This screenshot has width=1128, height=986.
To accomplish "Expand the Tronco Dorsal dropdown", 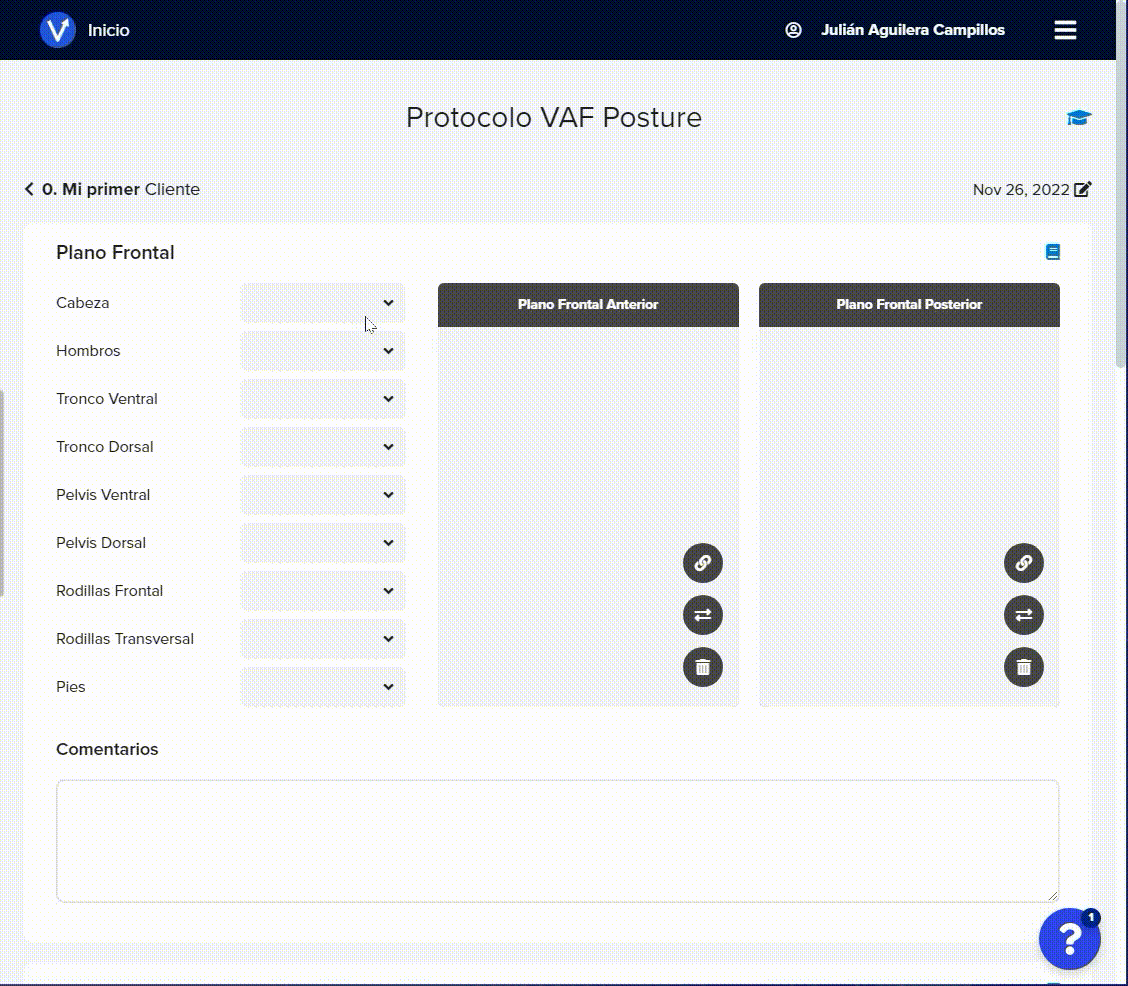I will click(322, 447).
